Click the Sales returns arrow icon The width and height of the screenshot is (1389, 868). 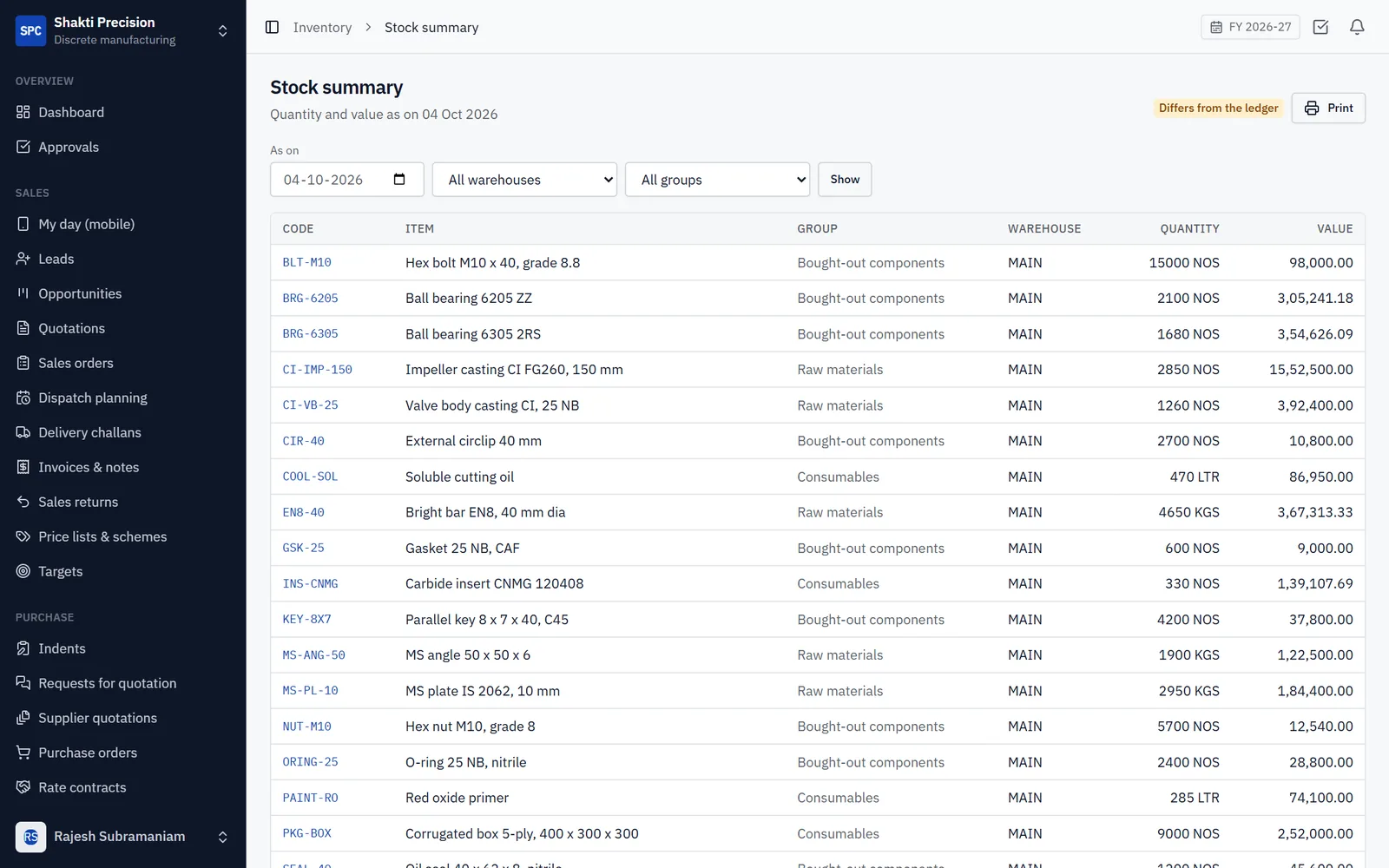click(x=23, y=502)
